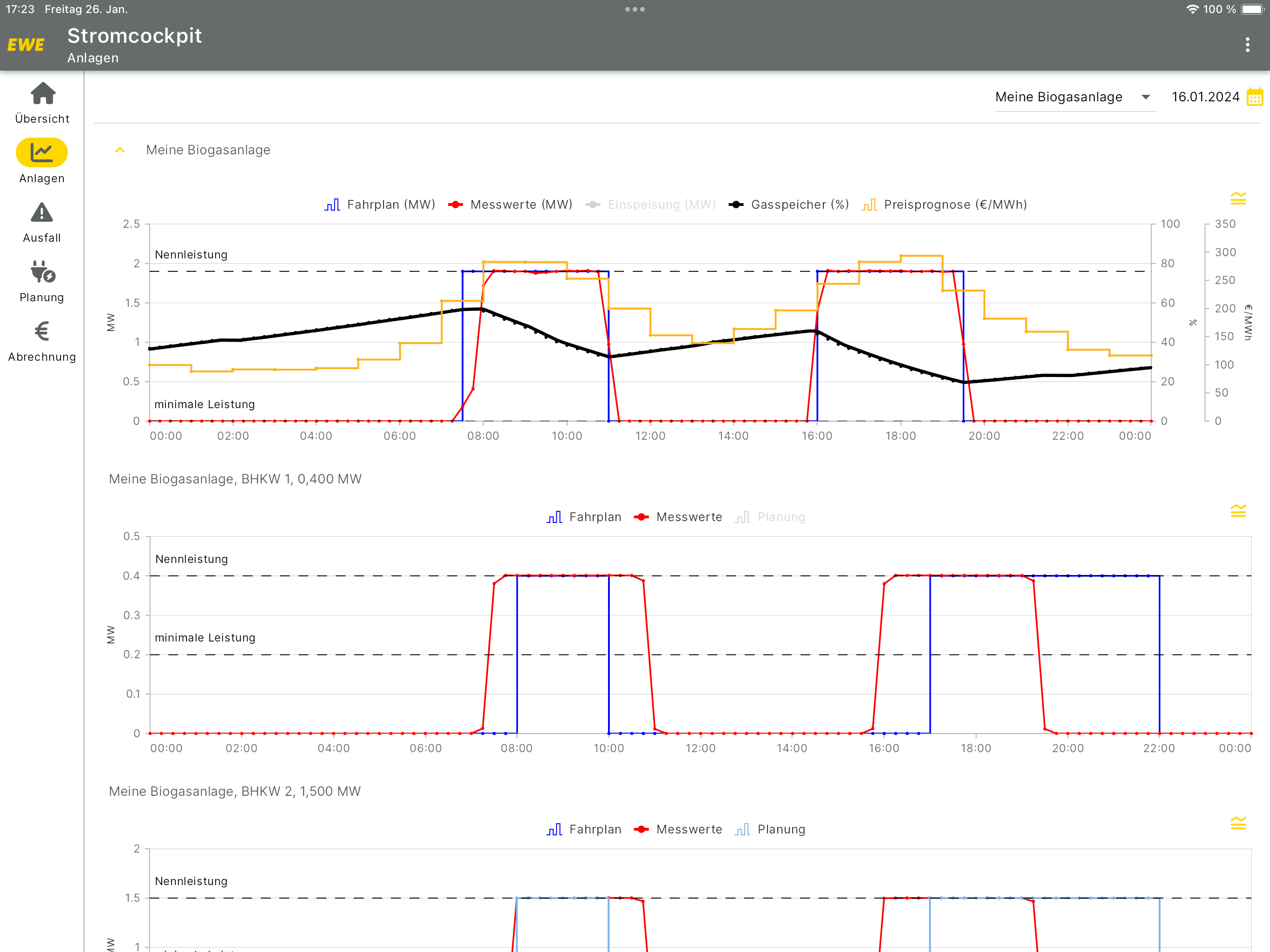Tap the battery status icon
This screenshot has height=952, width=1270.
[x=1253, y=9]
